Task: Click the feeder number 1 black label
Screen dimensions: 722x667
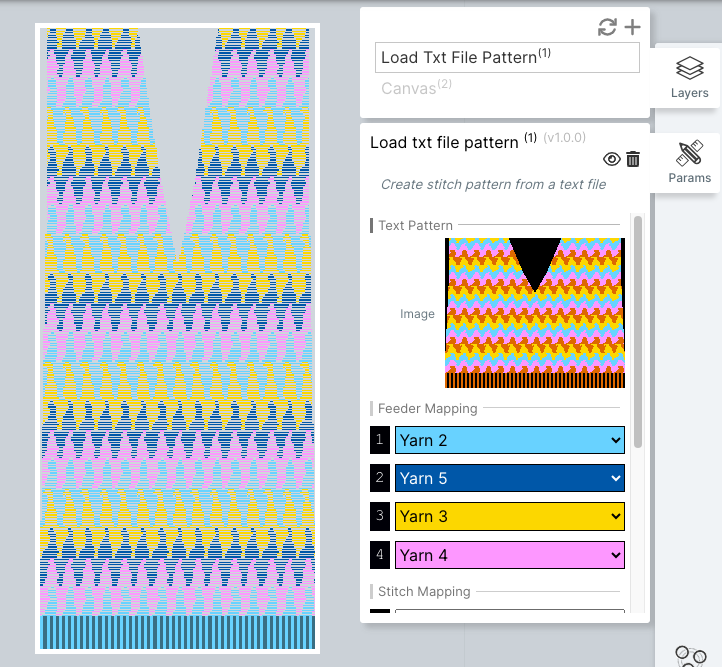Action: tap(380, 440)
